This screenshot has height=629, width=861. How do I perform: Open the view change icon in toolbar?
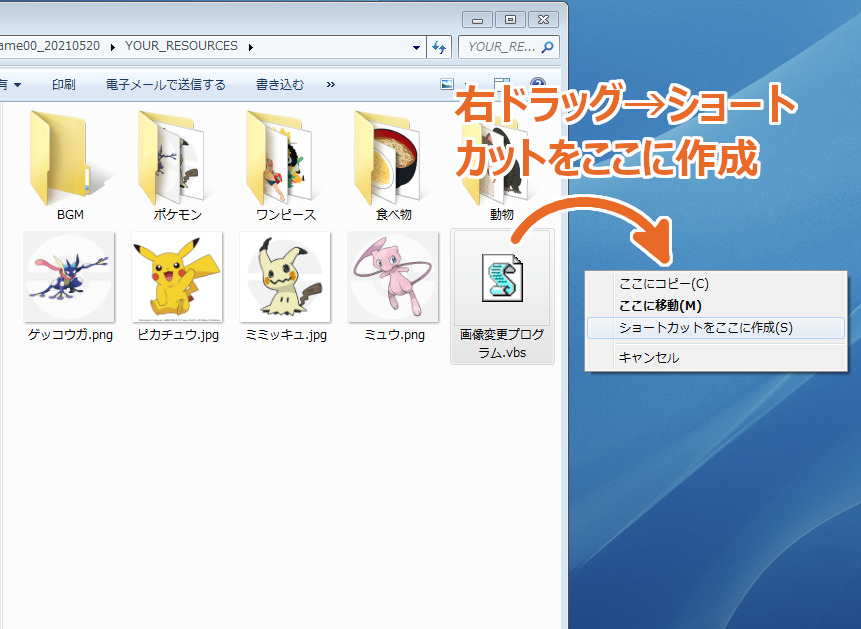coord(447,84)
